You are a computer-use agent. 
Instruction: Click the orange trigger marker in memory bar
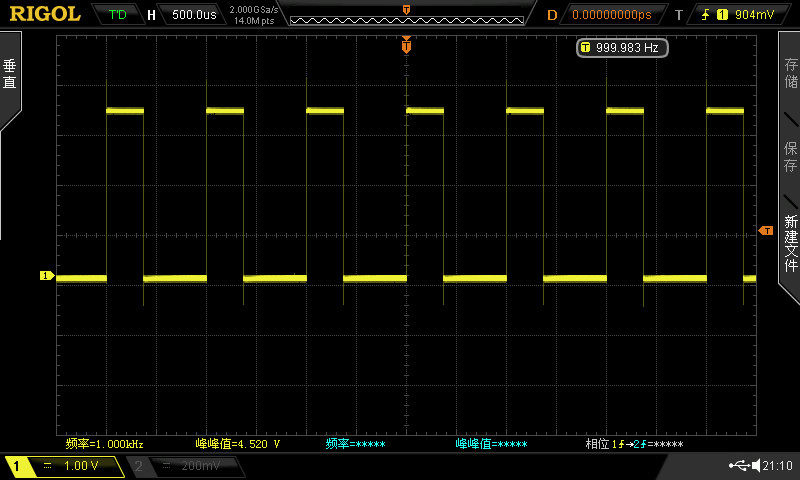pos(406,10)
